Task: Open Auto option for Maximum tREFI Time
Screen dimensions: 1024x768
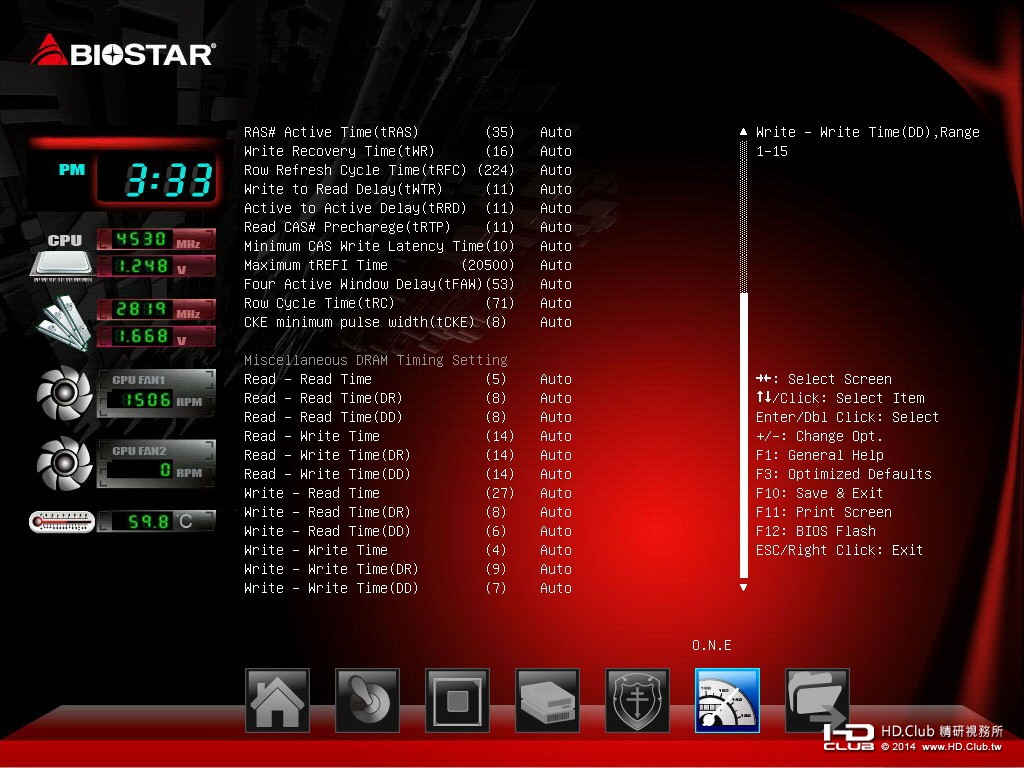Action: coord(556,265)
